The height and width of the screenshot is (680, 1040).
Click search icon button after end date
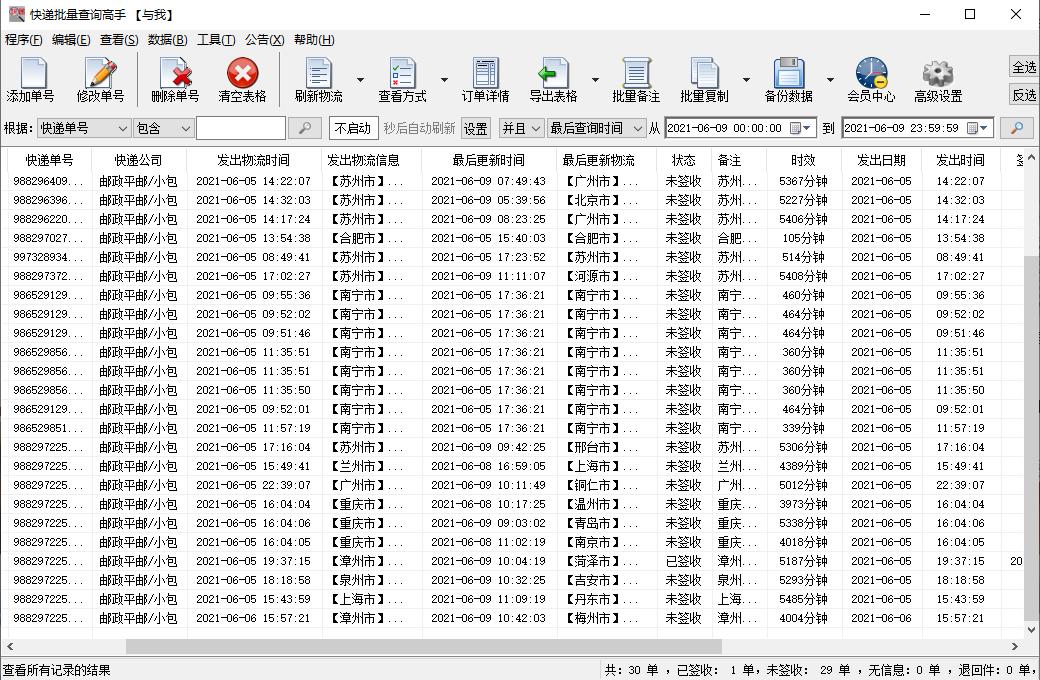(1017, 128)
